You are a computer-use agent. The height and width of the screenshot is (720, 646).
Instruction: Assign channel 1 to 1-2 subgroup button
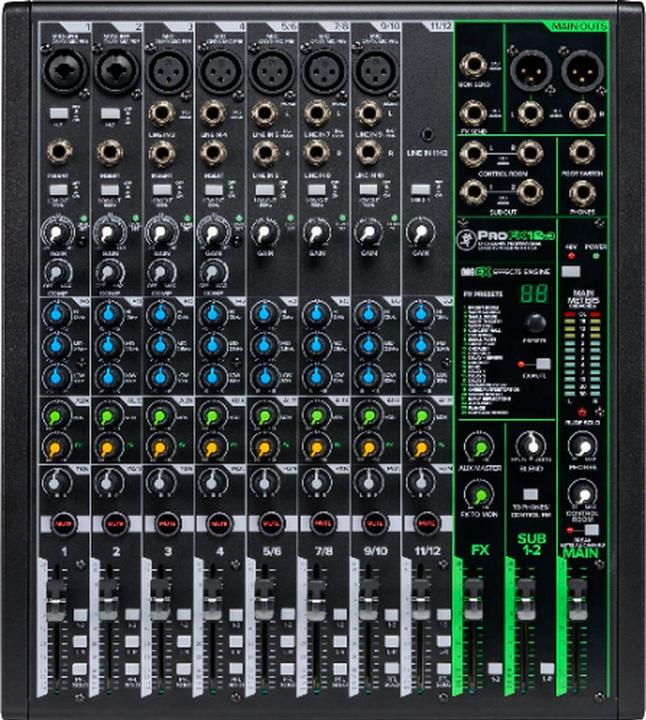80,615
